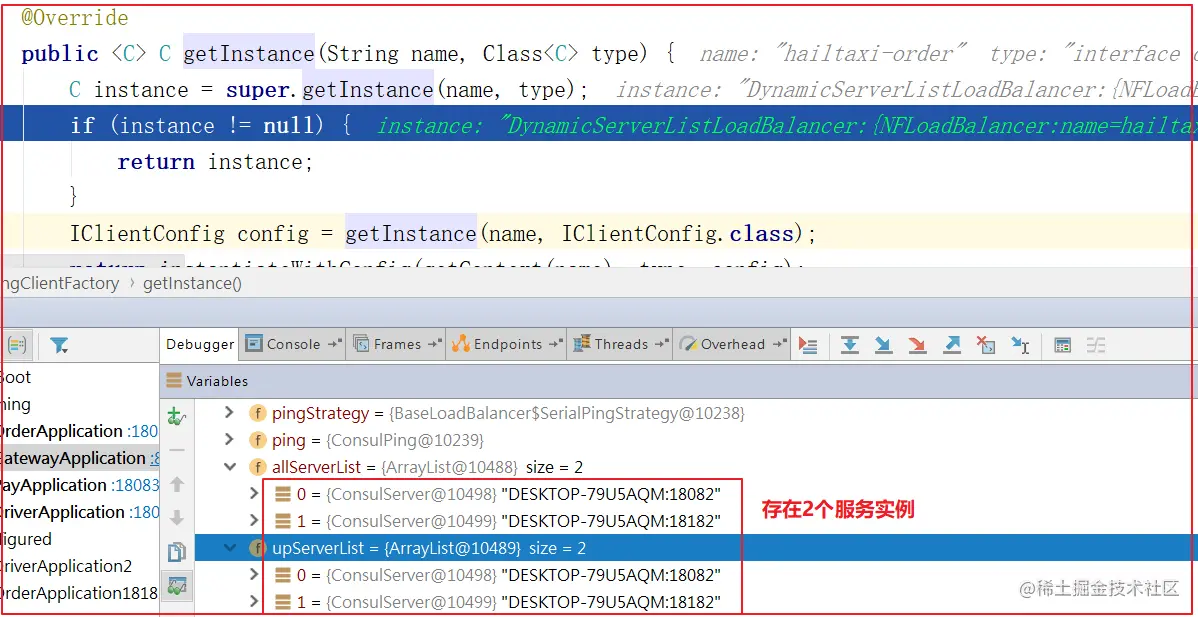Click the blue filter funnel icon
The height and width of the screenshot is (617, 1198).
click(x=59, y=346)
